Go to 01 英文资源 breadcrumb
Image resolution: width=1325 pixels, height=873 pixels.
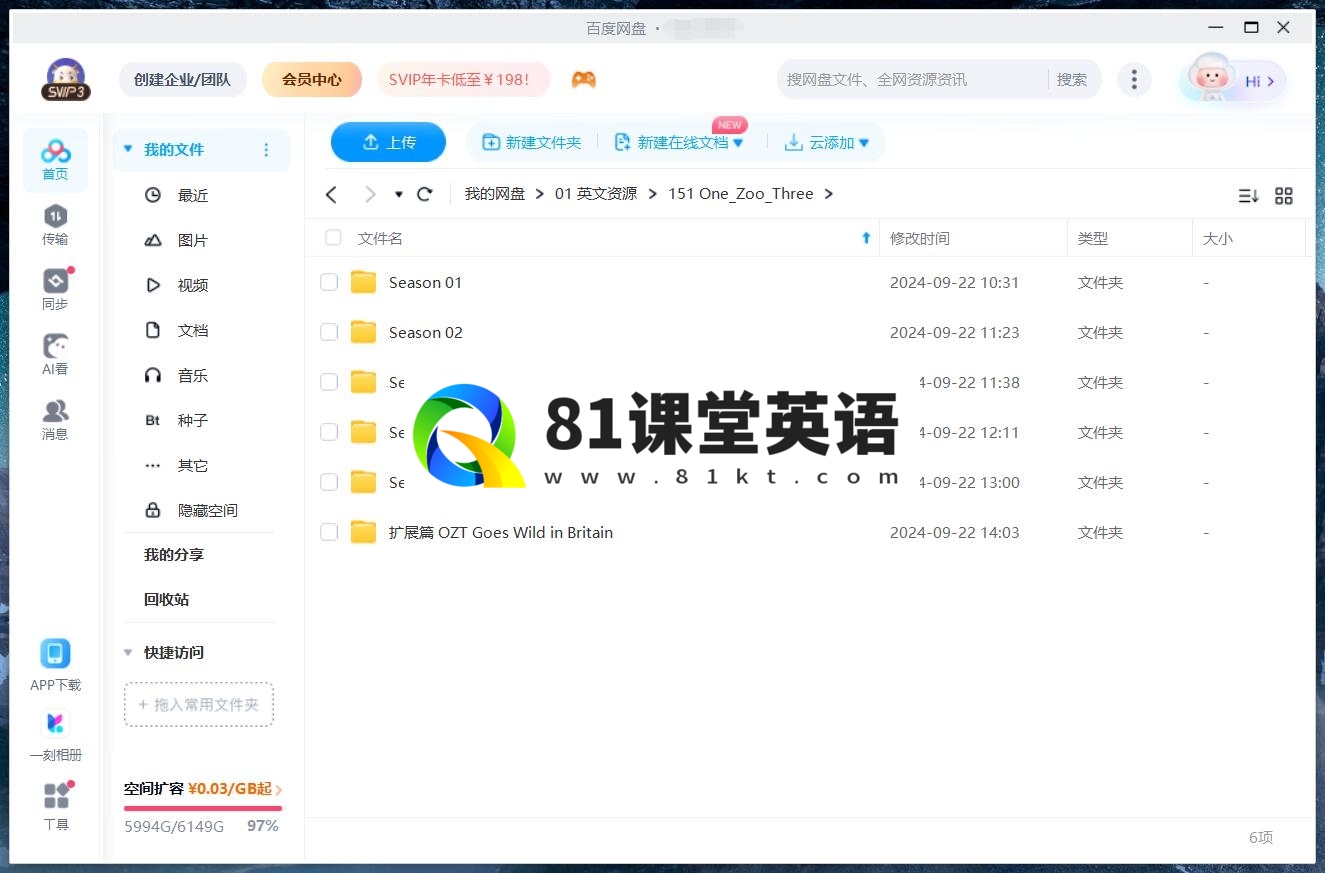tap(596, 194)
